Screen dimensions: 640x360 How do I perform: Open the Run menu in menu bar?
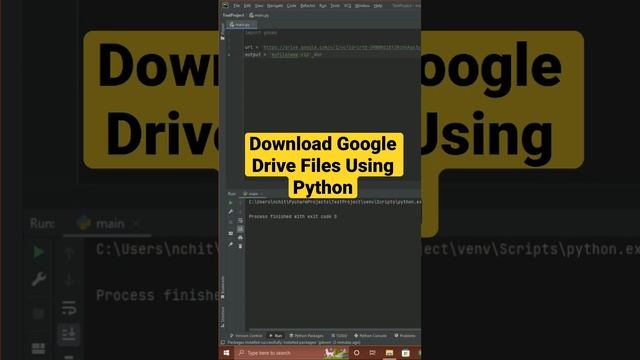coord(323,6)
